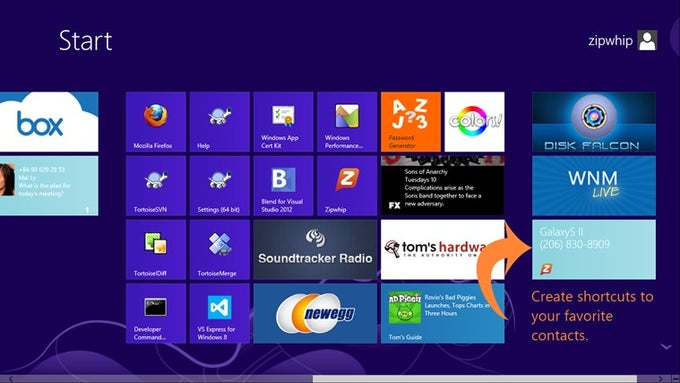Open the FX Sons of Anarchy tile
Image resolution: width=680 pixels, height=383 pixels.
coord(443,186)
